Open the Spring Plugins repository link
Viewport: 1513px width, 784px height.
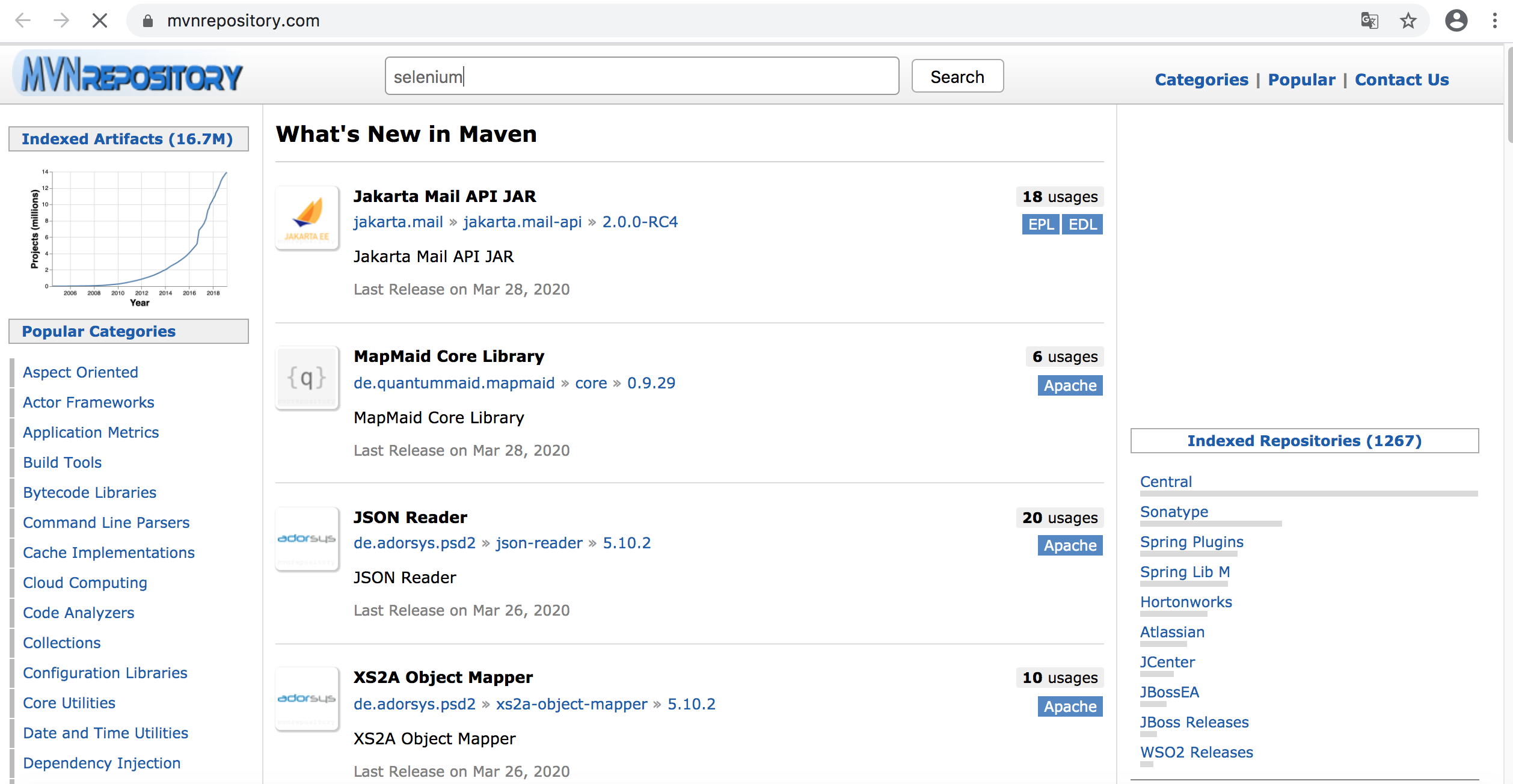1192,542
